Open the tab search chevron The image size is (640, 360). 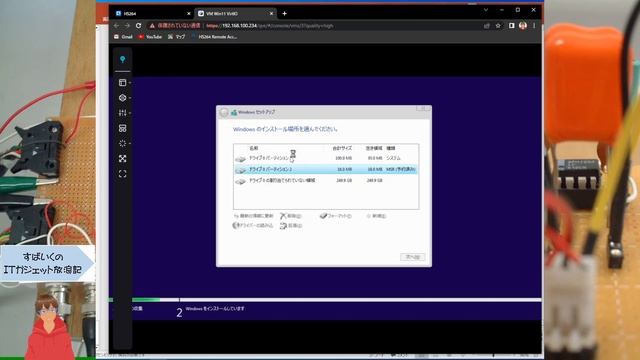[486, 10]
